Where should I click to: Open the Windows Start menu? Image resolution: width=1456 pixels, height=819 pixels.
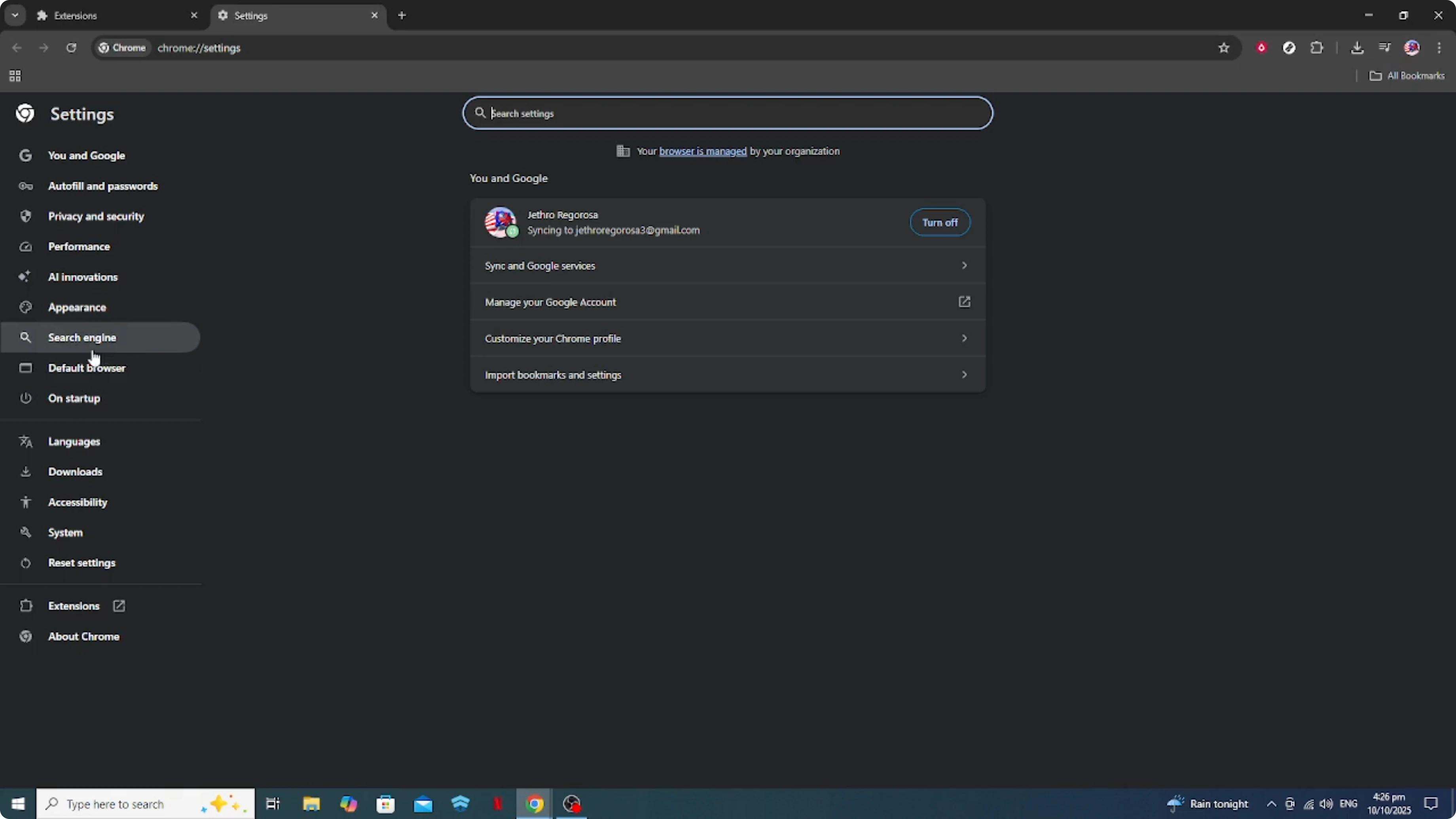tap(17, 804)
